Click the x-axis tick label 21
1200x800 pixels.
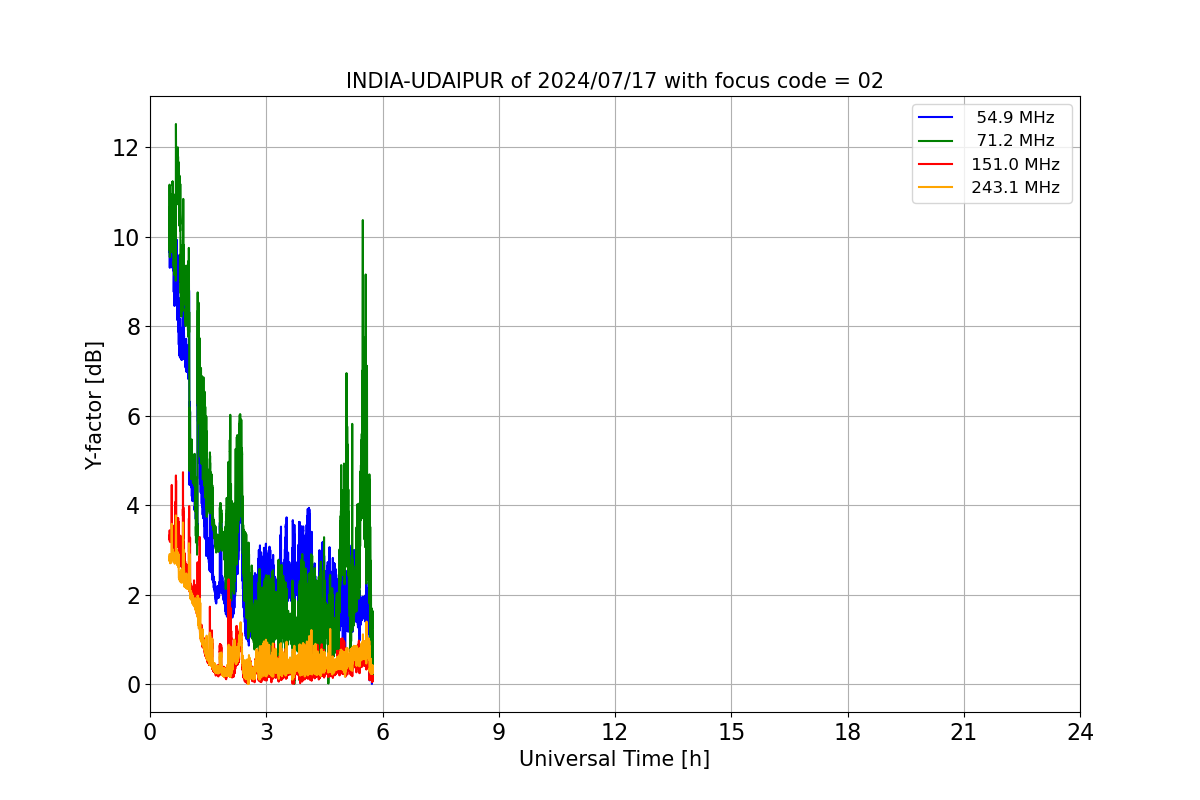964,732
